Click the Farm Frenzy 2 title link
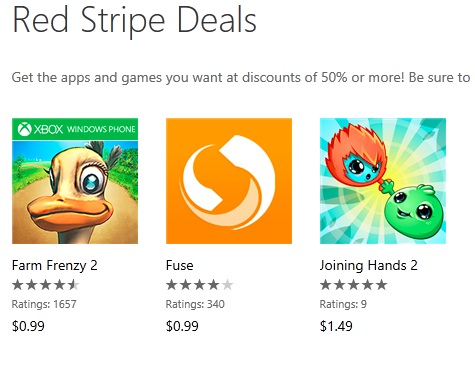This screenshot has height=374, width=475. pos(55,266)
